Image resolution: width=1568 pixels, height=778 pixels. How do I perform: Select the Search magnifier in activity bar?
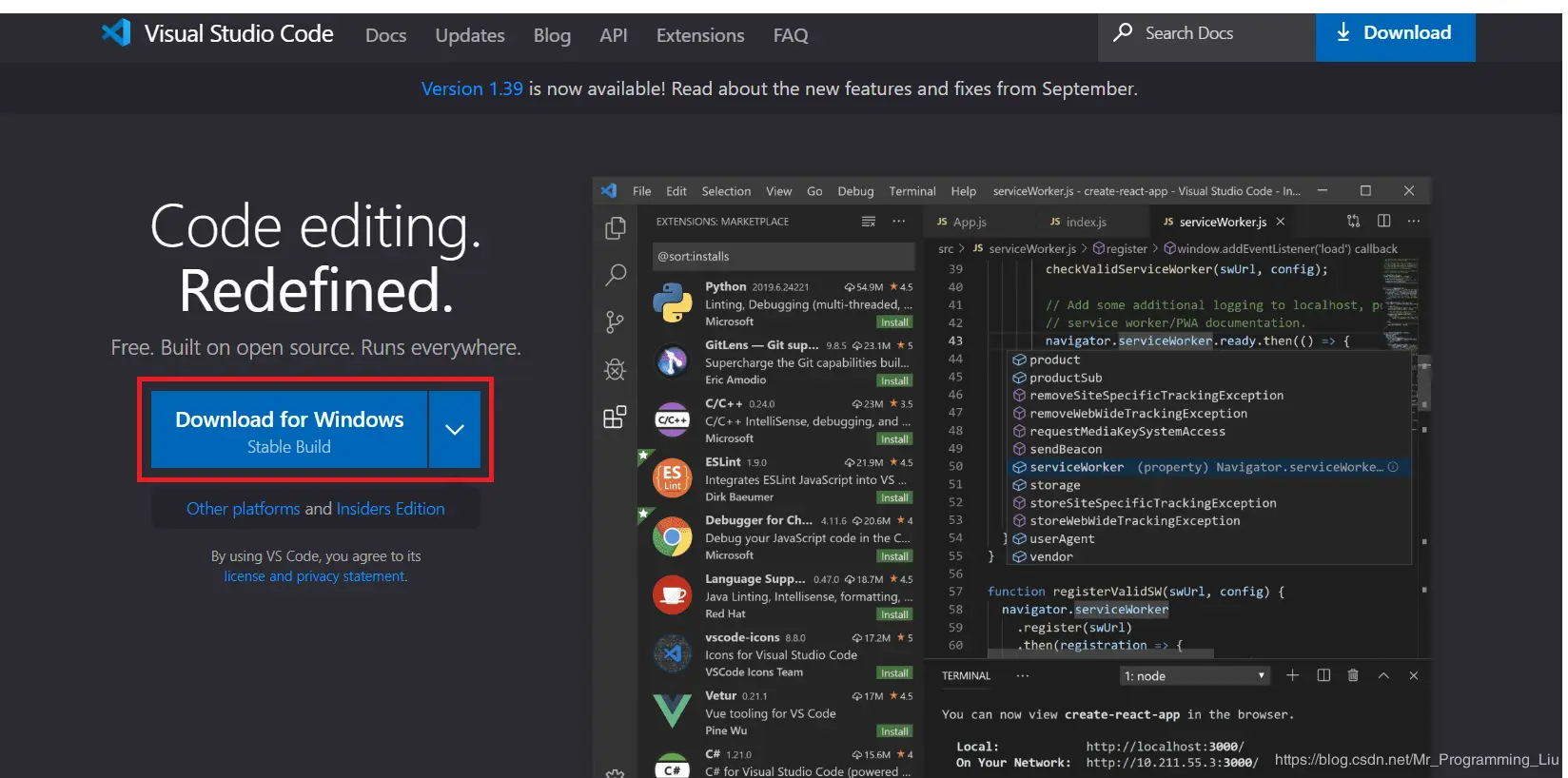[x=616, y=276]
